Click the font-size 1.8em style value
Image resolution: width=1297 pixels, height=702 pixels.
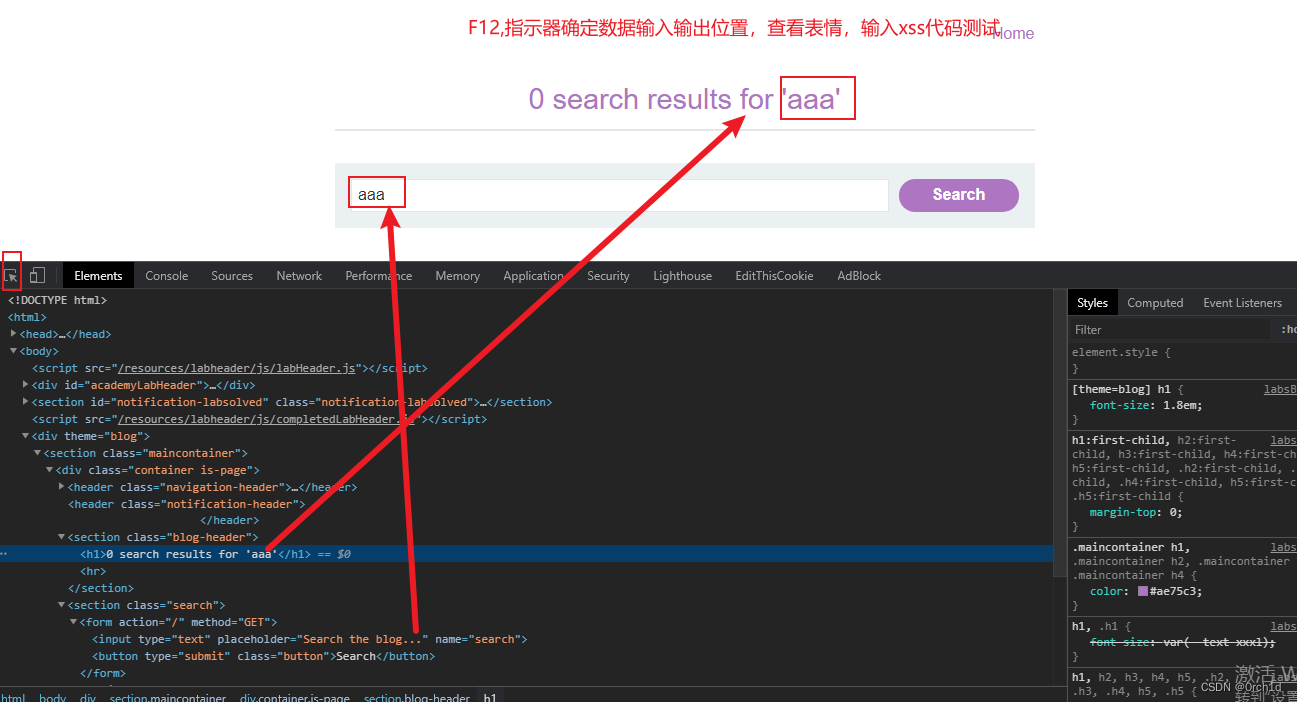point(1182,405)
